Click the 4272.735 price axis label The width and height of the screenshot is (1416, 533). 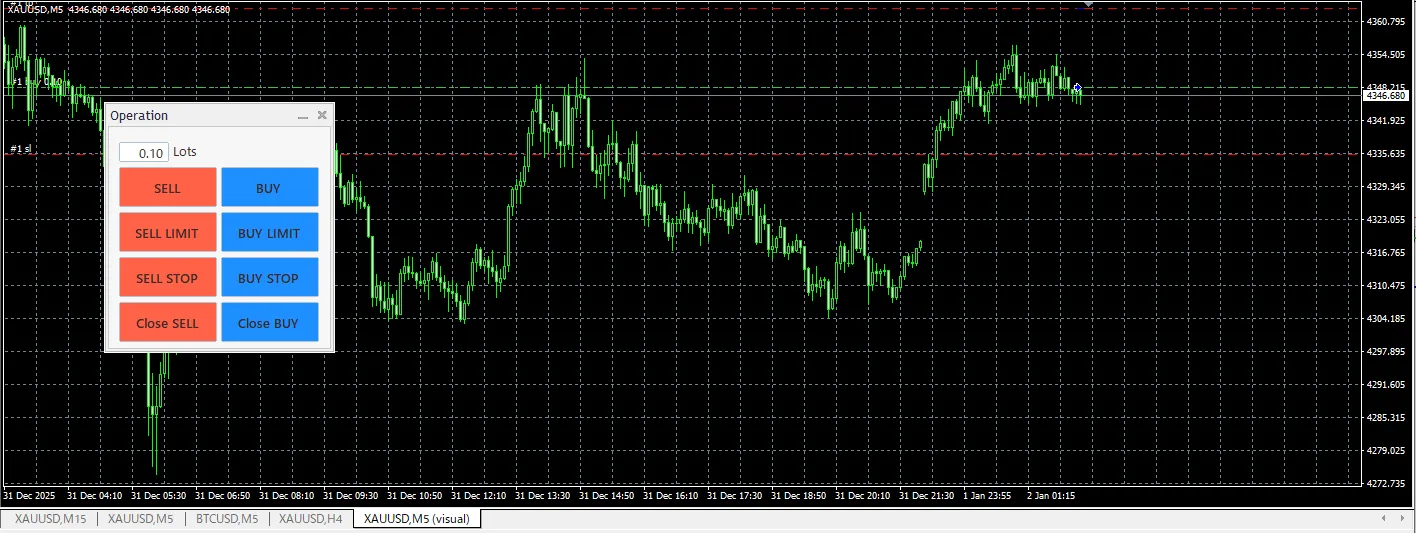click(1386, 483)
